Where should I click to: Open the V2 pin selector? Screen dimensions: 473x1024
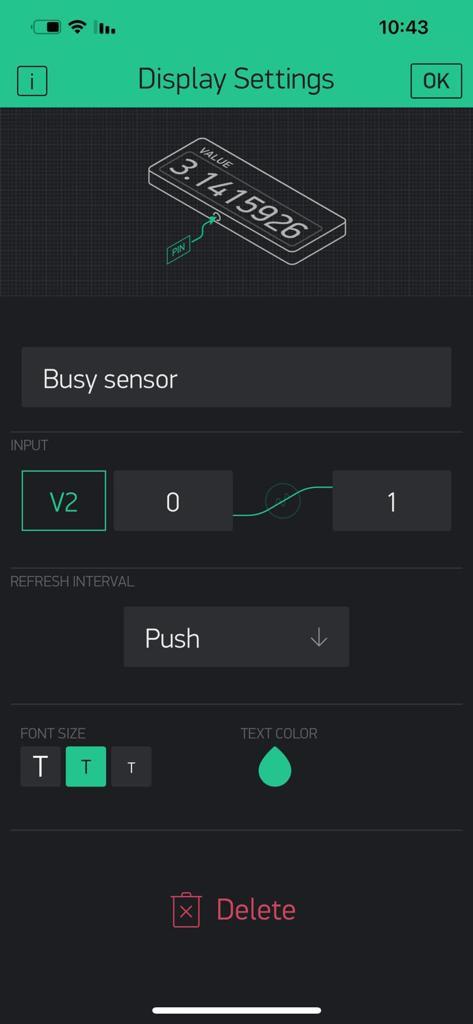point(64,500)
